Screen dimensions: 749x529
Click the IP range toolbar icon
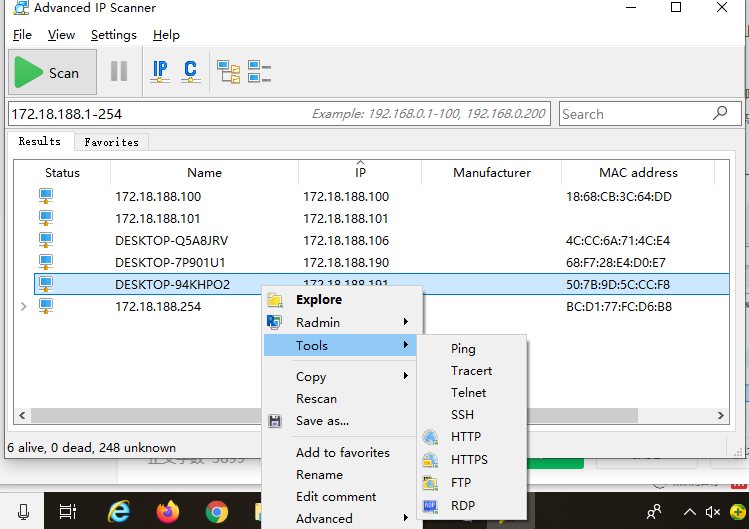point(159,72)
